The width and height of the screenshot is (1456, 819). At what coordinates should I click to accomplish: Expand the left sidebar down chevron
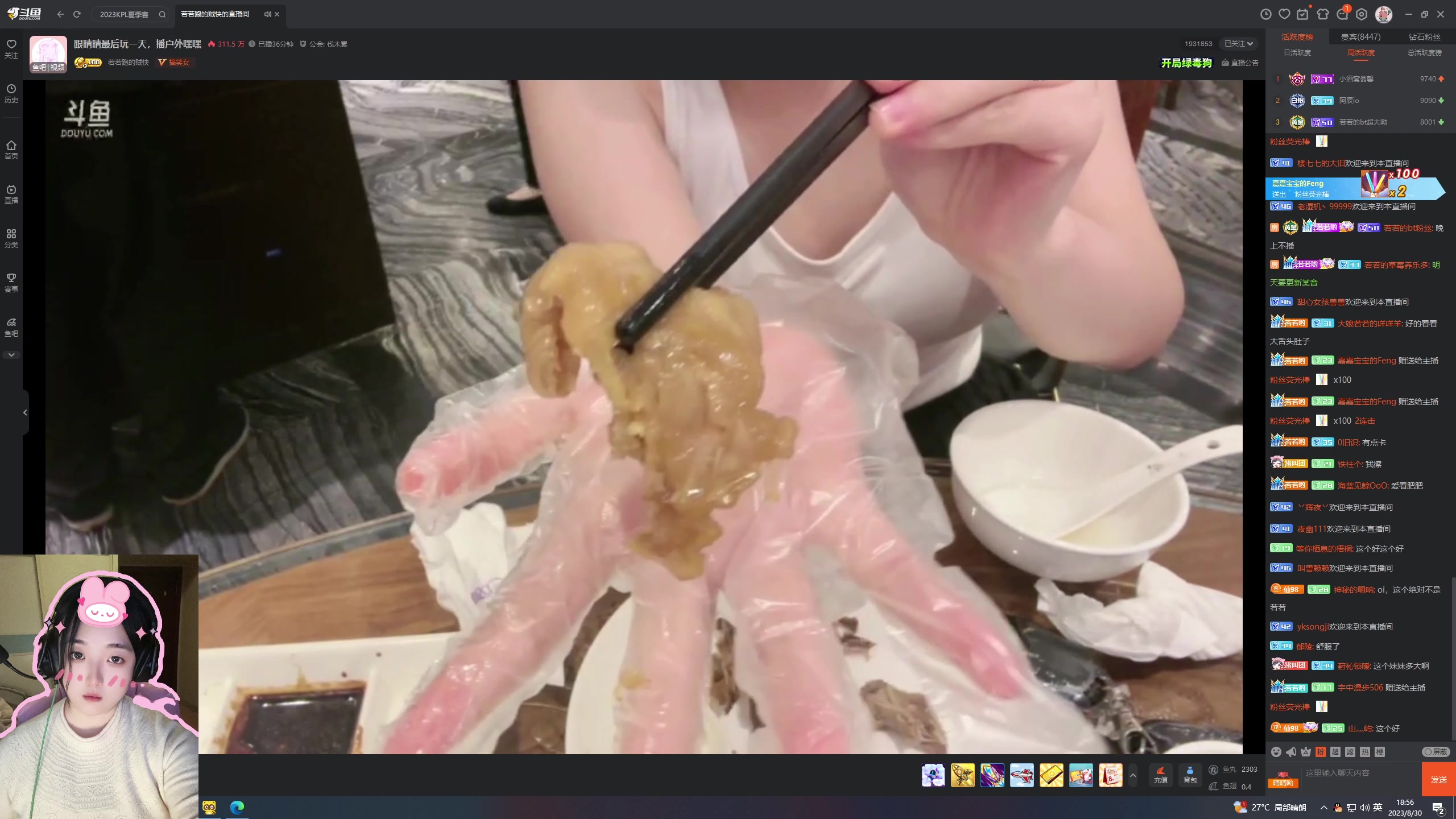pos(11,355)
